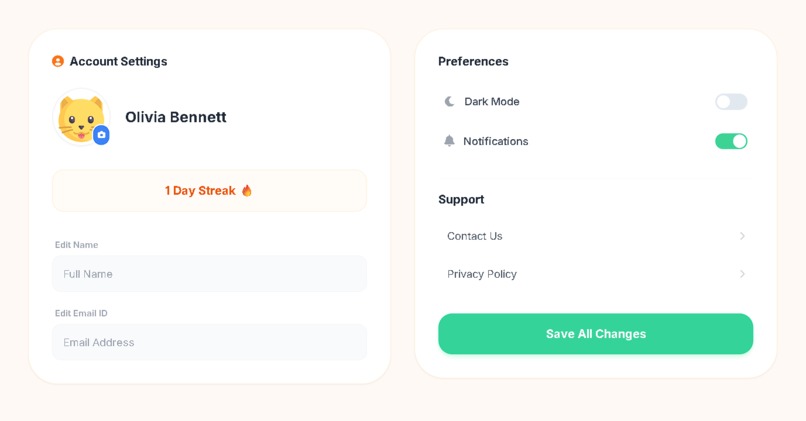This screenshot has height=421, width=806.
Task: Click the 1 Day Streak banner
Action: click(x=209, y=191)
